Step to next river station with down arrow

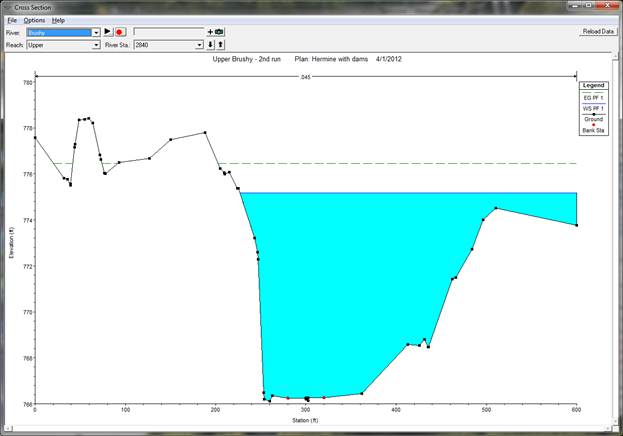click(x=210, y=45)
